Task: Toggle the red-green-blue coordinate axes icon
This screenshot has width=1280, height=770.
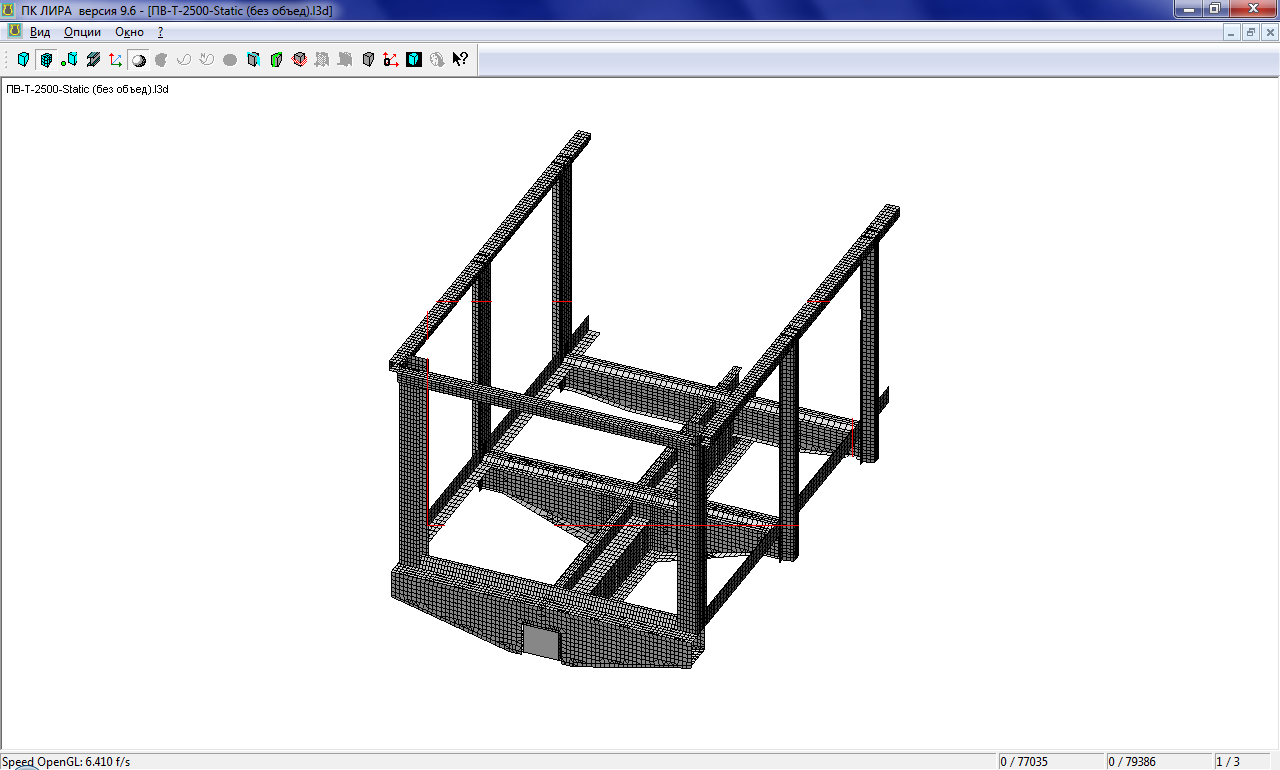Action: (116, 60)
